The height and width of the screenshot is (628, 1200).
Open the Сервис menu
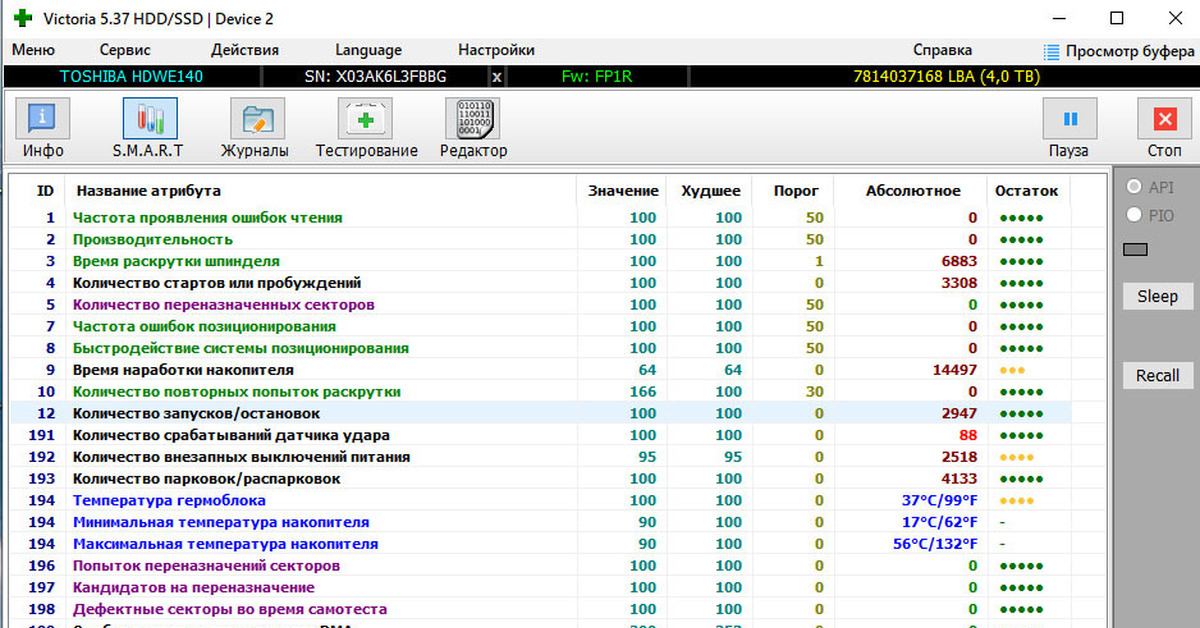pyautogui.click(x=125, y=50)
